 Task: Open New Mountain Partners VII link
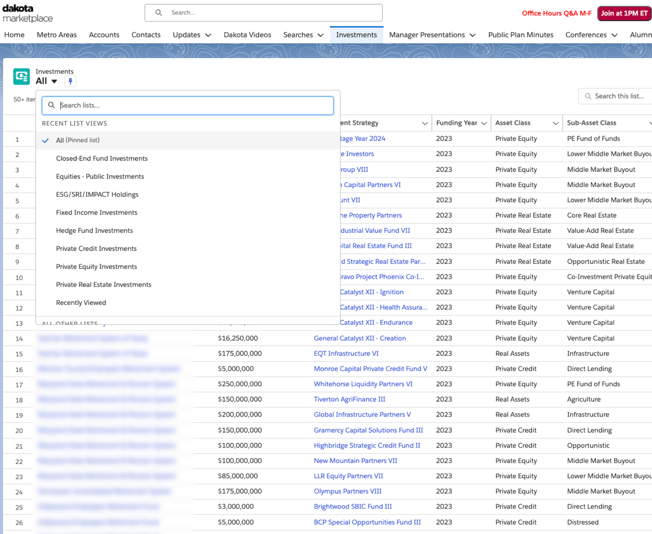tap(355, 461)
